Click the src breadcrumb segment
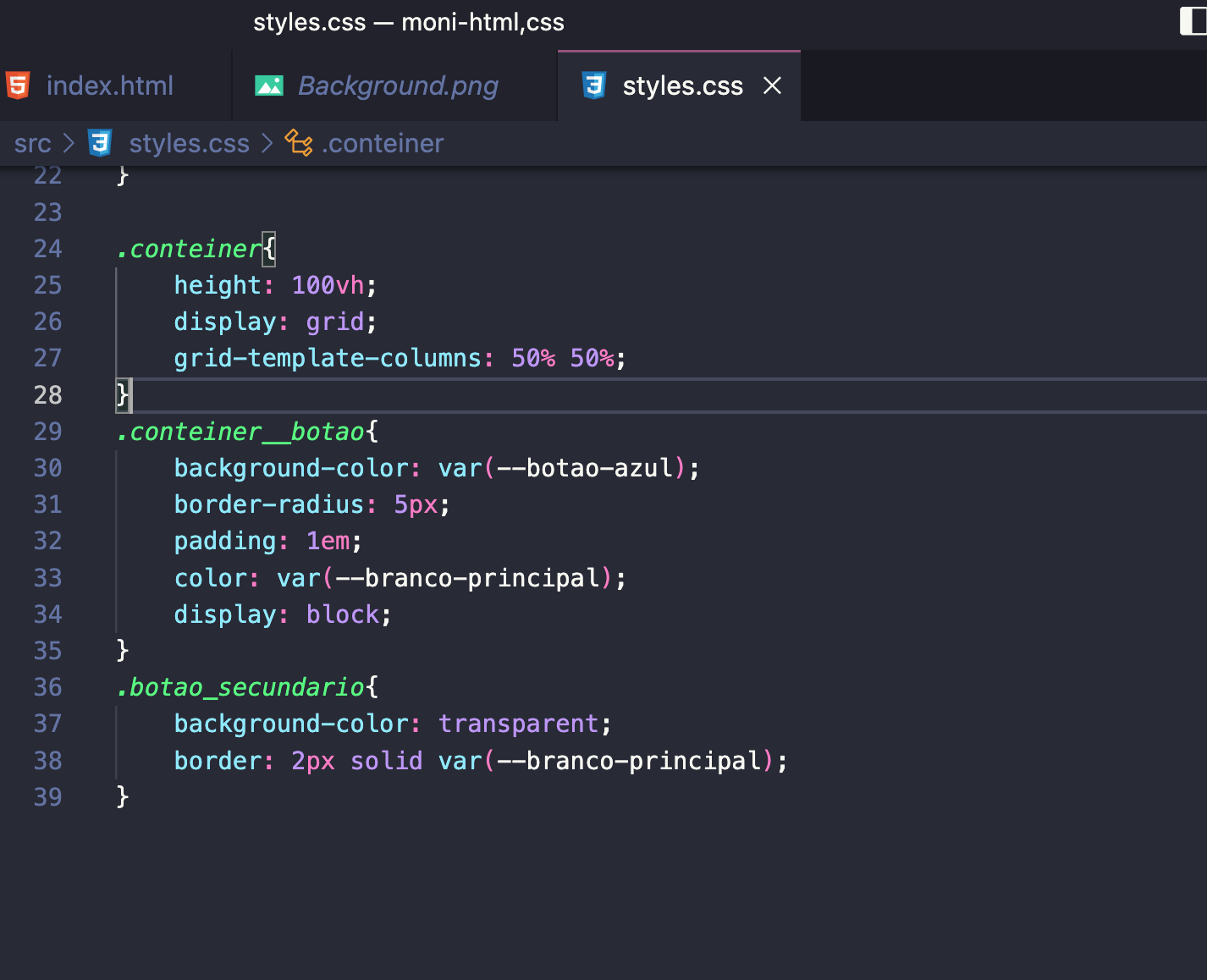The width and height of the screenshot is (1207, 980). pos(33,144)
